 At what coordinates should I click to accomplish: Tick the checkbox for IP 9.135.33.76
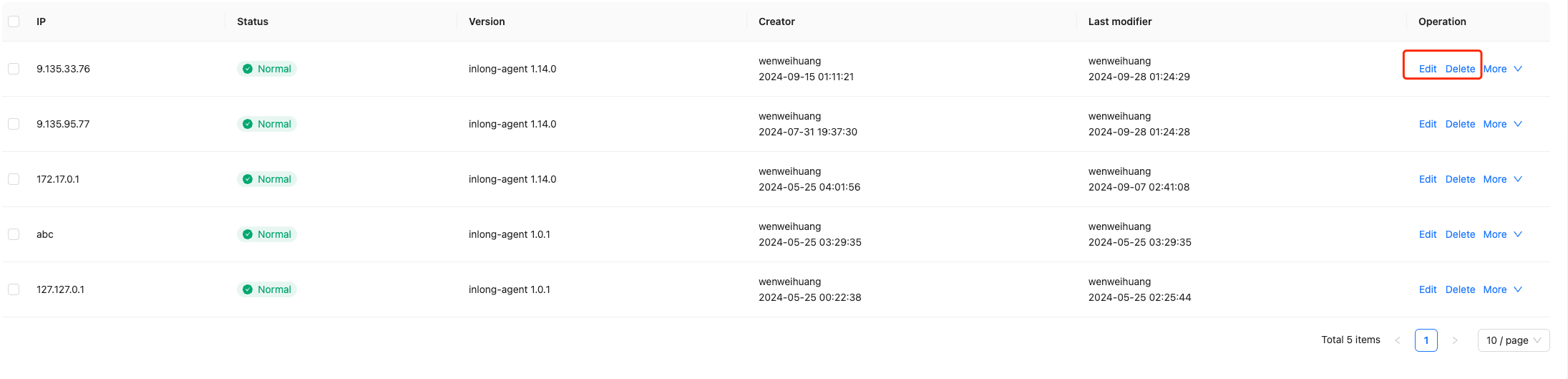tap(14, 69)
